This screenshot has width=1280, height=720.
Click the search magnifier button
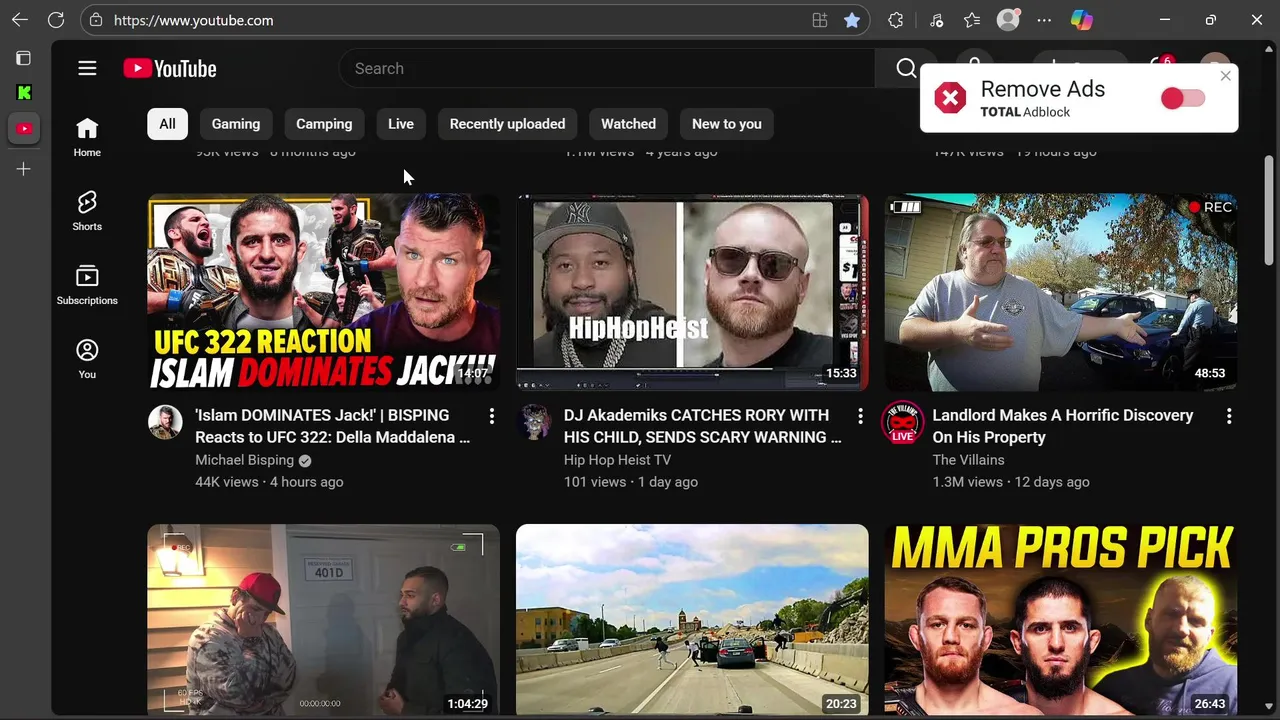pos(906,68)
